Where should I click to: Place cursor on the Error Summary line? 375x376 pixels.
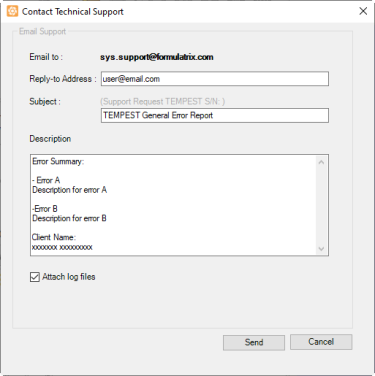58,162
